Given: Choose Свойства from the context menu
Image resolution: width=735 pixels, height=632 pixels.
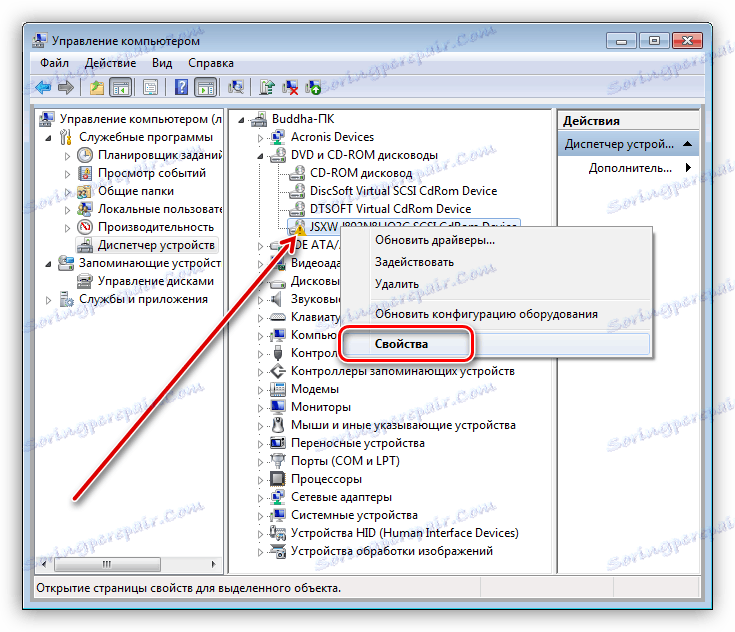Looking at the screenshot, I should click(x=497, y=344).
